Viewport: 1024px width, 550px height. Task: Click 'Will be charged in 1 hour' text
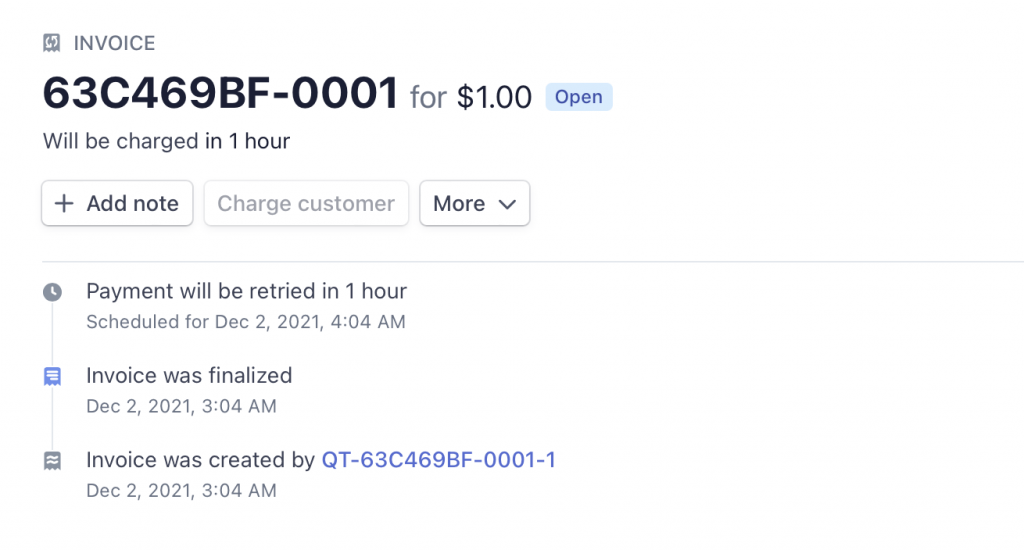pos(166,141)
